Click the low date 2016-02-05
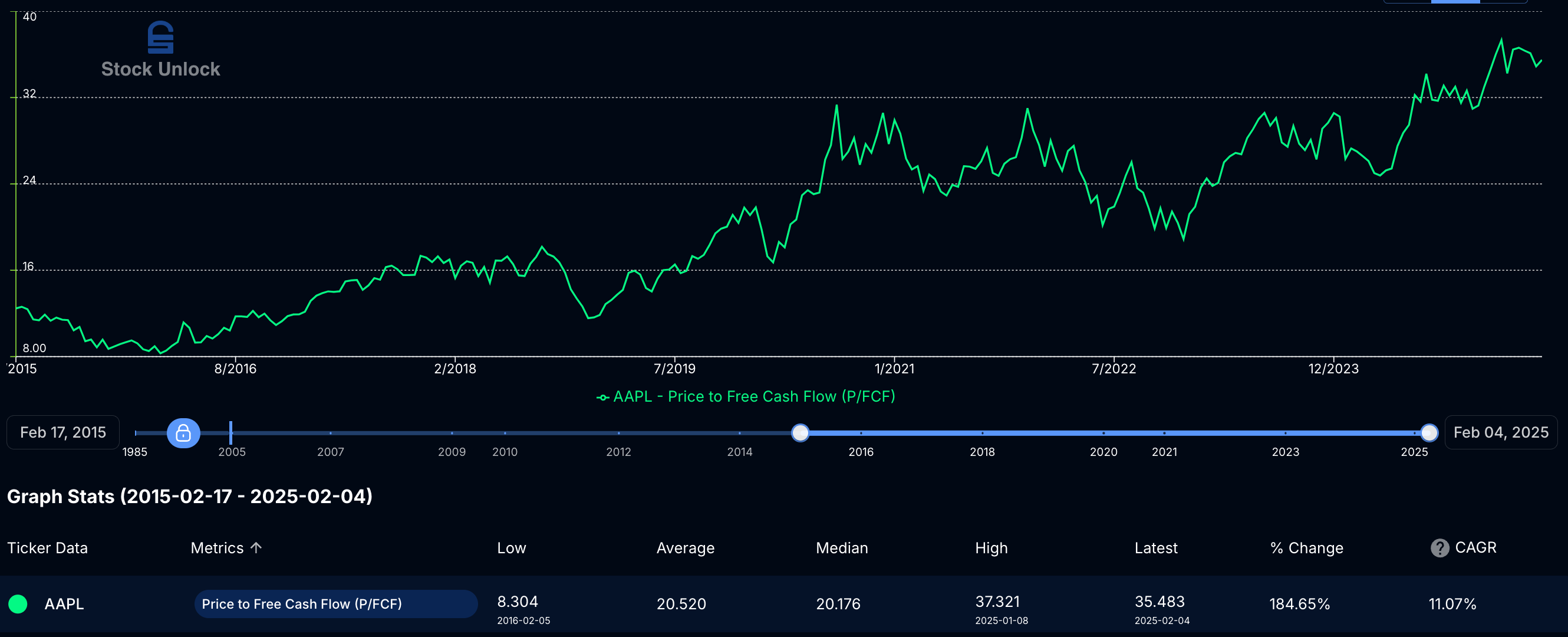 523,620
